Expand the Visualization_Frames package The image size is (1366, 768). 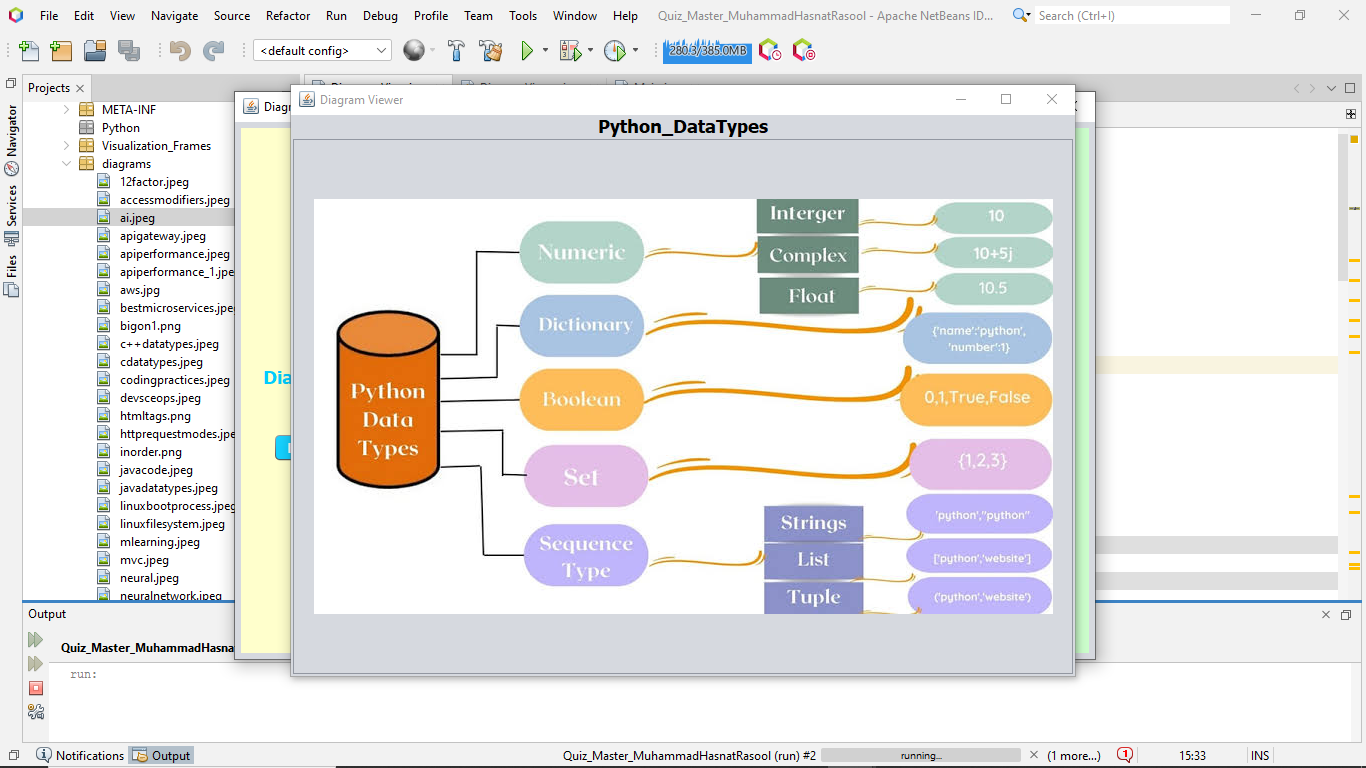(67, 145)
